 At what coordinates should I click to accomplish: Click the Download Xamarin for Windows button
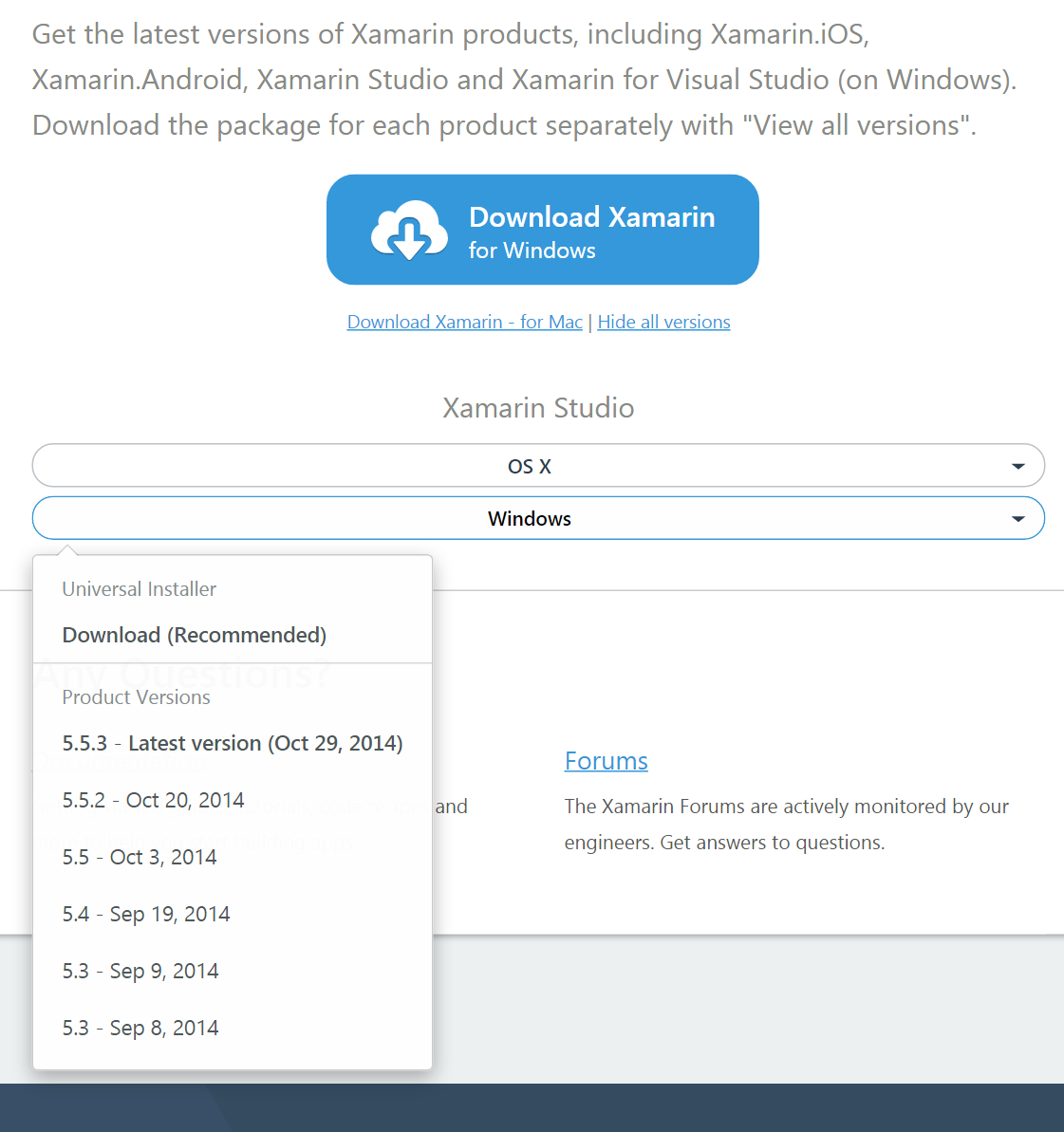(543, 230)
